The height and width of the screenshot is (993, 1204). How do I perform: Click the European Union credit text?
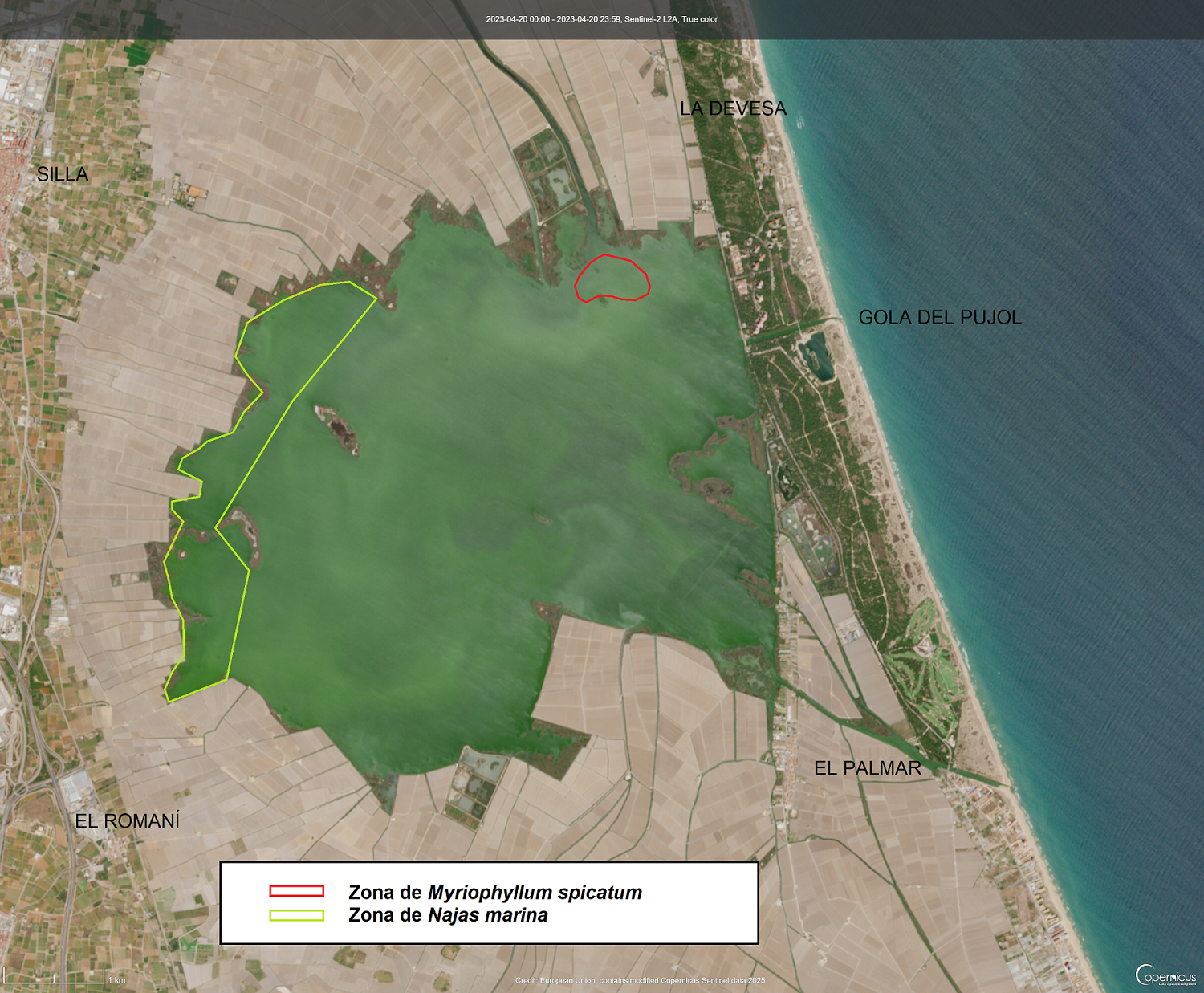tap(640, 980)
